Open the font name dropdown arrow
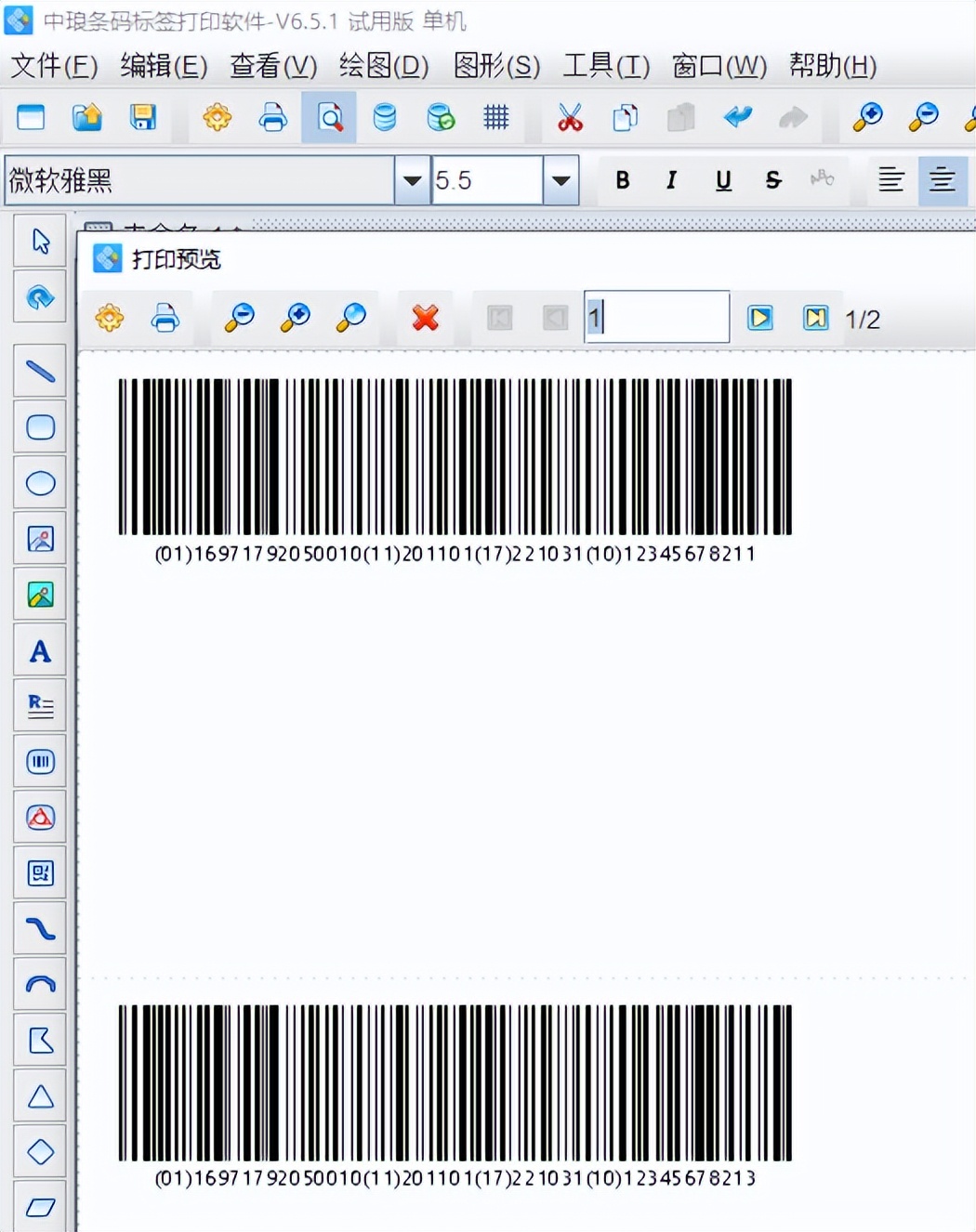 point(412,180)
